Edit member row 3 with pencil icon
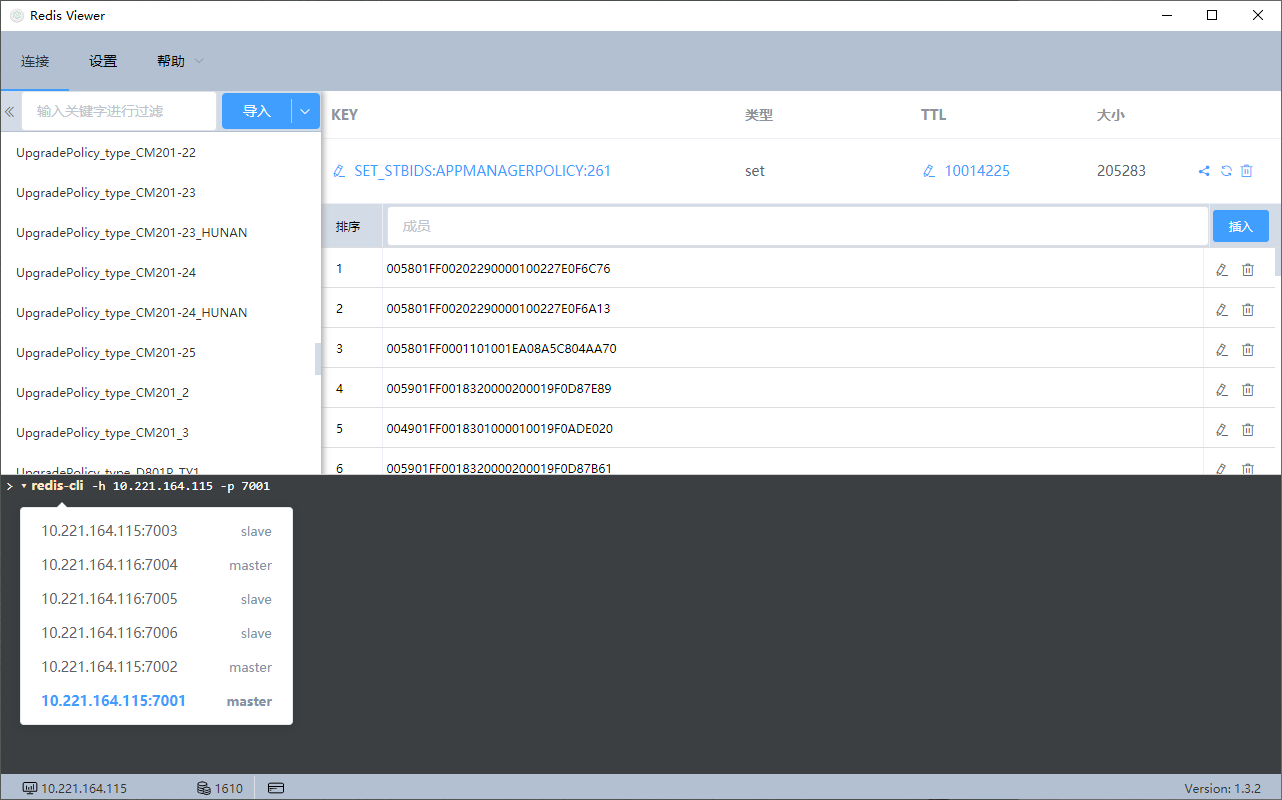 pyautogui.click(x=1221, y=349)
